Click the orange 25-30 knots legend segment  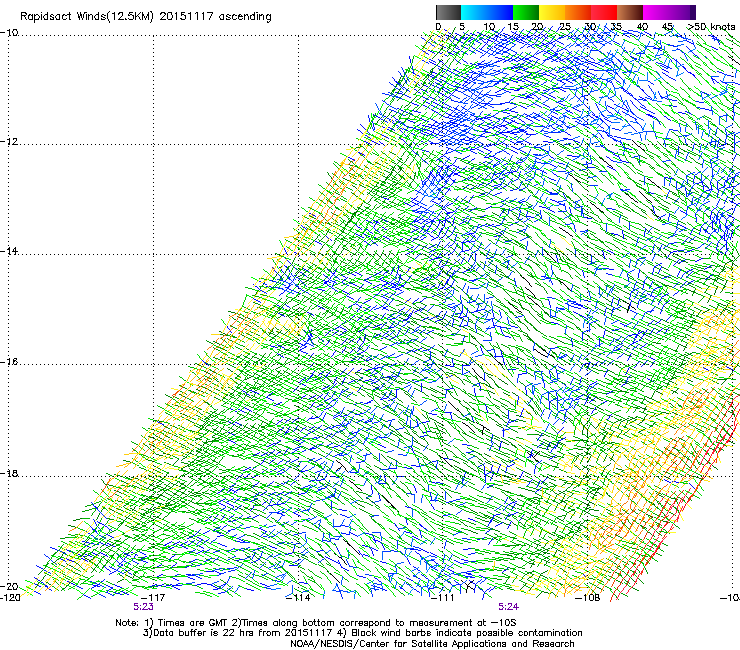[578, 12]
